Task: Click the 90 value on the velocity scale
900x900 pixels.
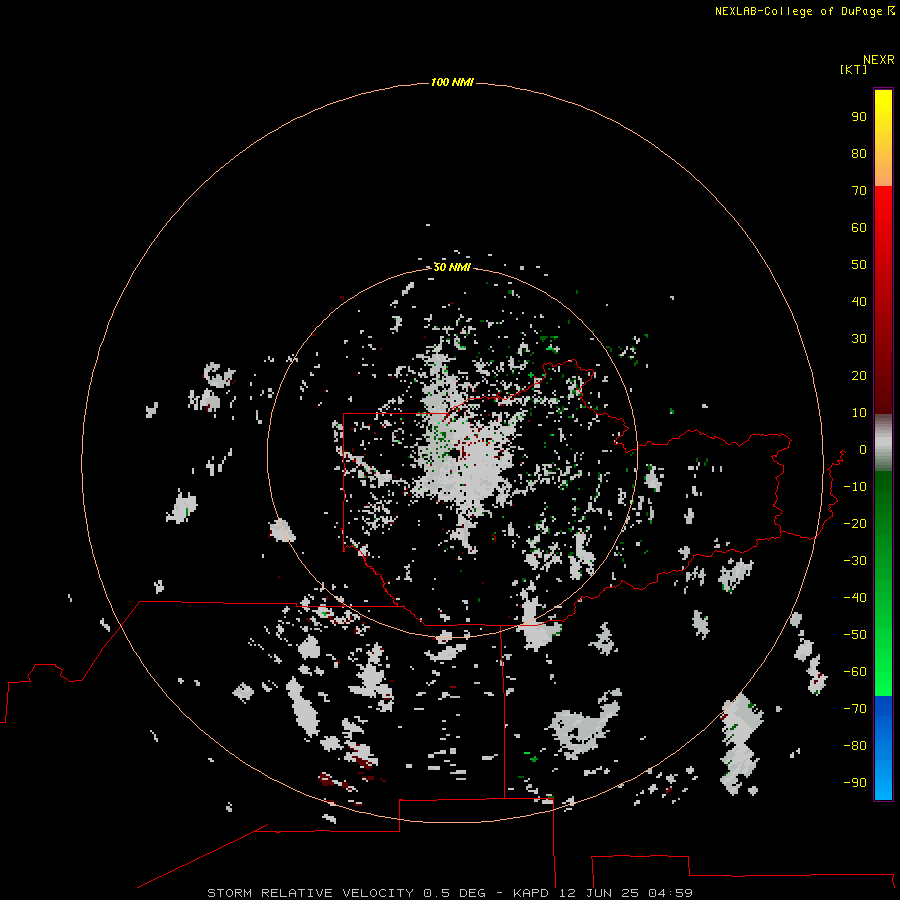Action: [x=859, y=117]
